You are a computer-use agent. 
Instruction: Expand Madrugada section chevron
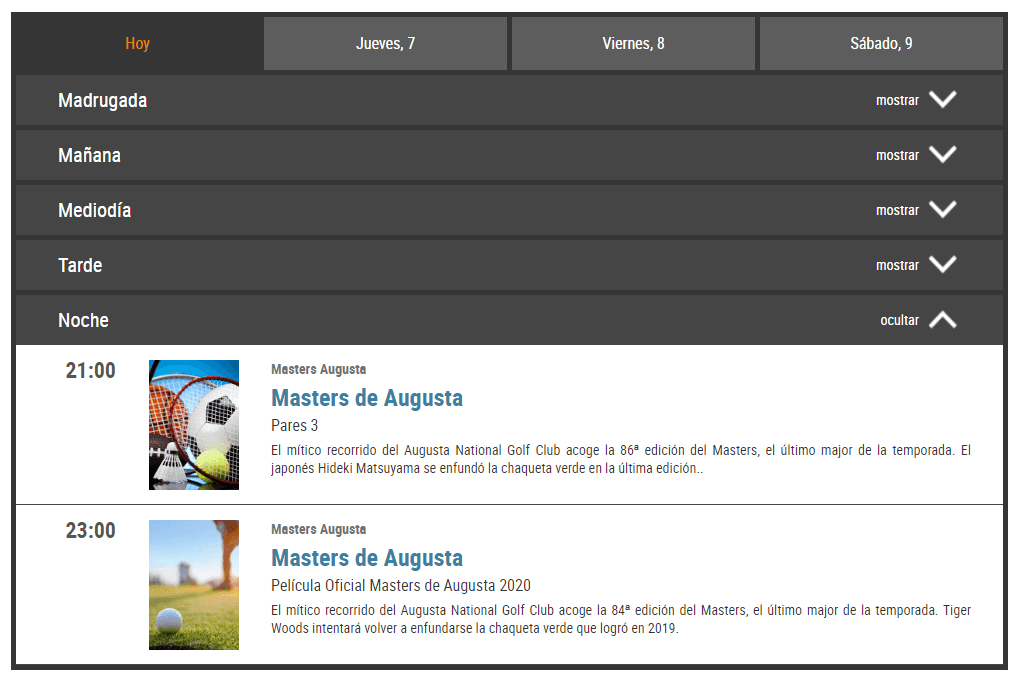click(943, 99)
